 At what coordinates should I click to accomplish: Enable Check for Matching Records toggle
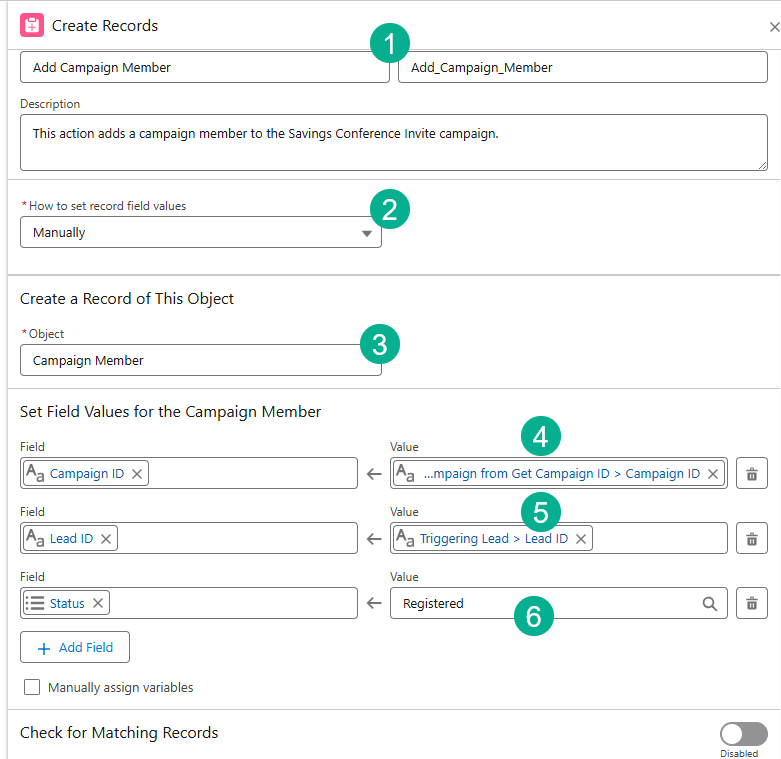click(743, 734)
